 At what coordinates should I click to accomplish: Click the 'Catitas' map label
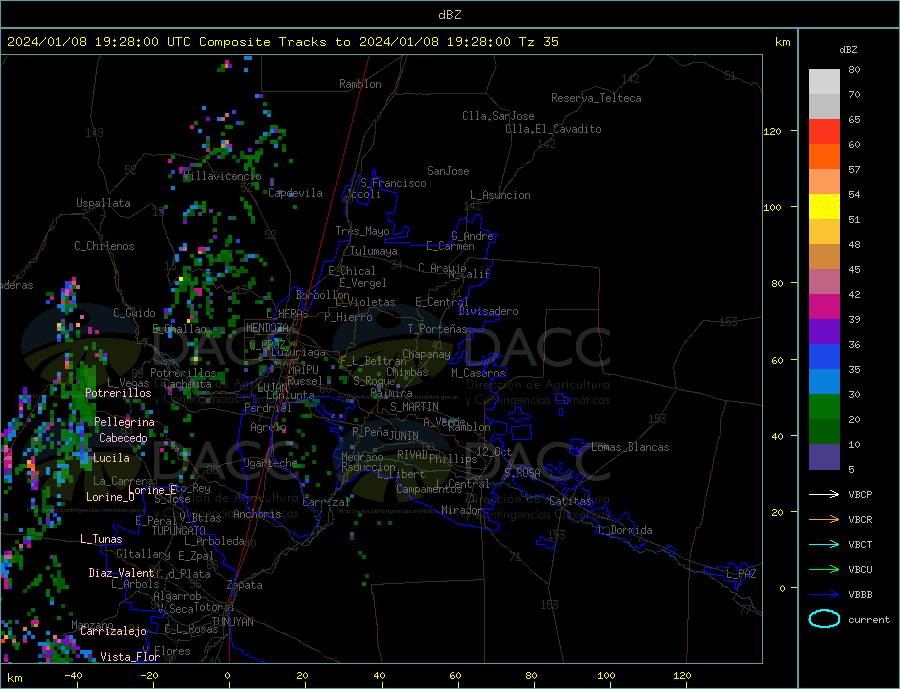point(570,501)
